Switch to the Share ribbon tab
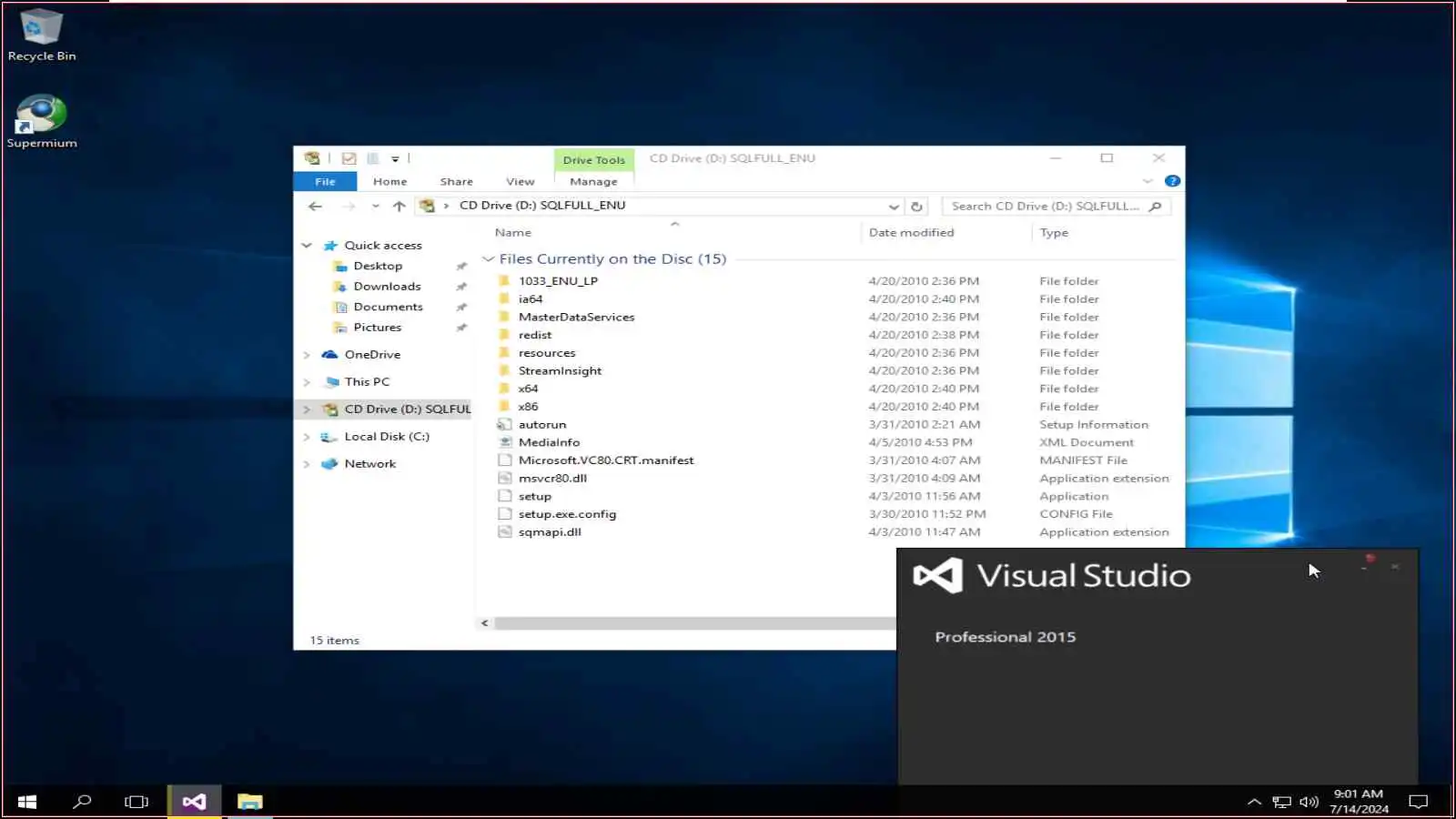The image size is (1456, 819). (x=456, y=182)
